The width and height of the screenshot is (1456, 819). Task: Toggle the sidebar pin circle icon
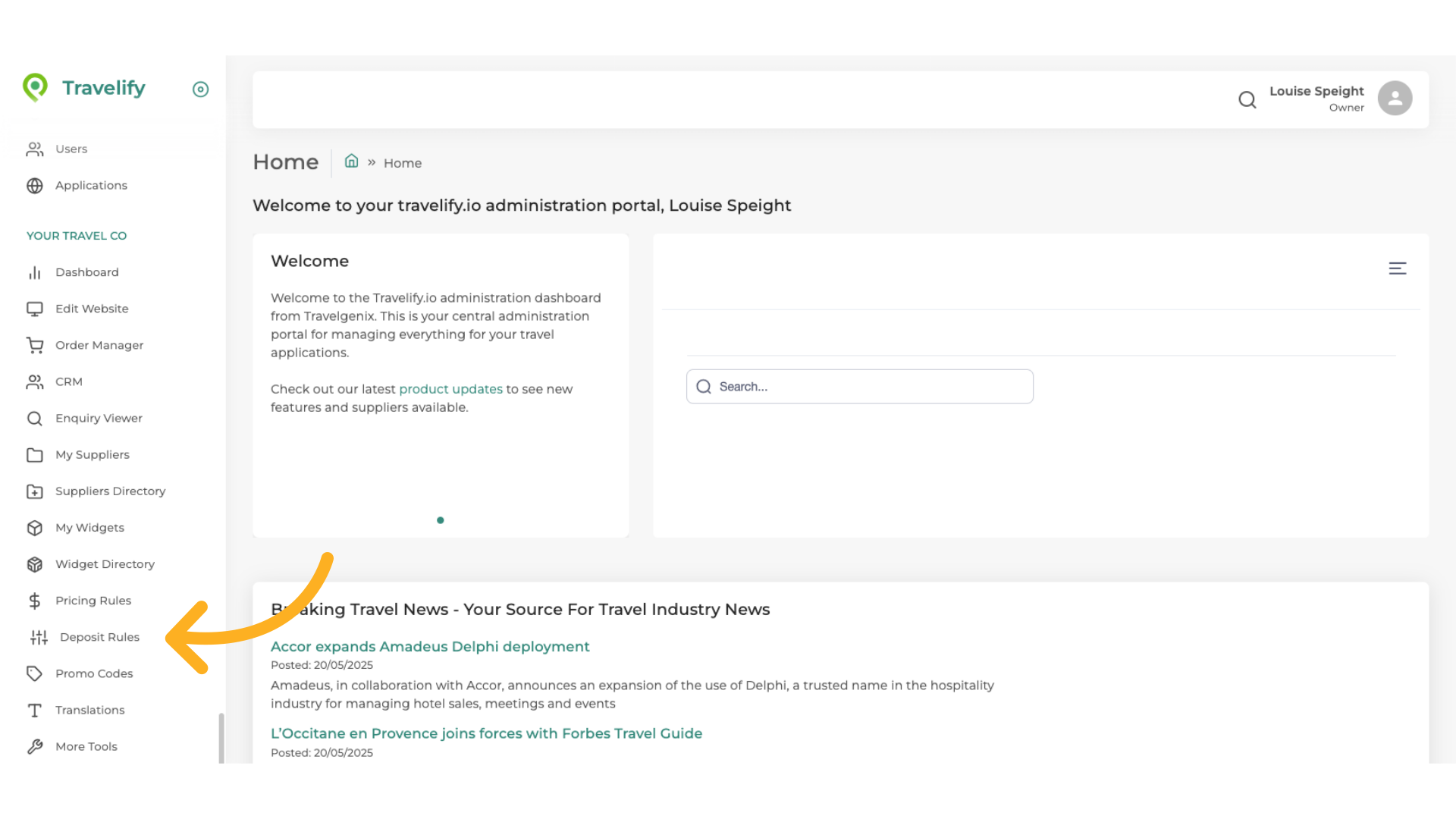click(x=200, y=89)
